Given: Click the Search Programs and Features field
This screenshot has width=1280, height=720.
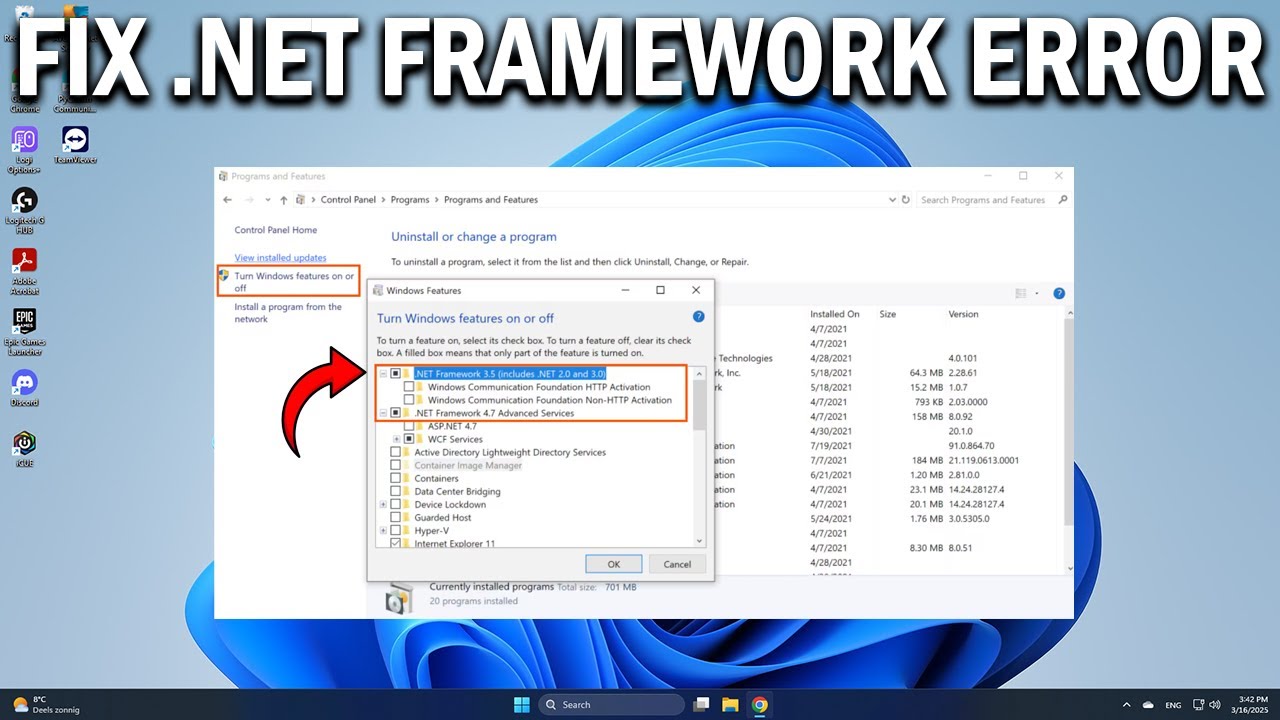Looking at the screenshot, I should (x=992, y=200).
